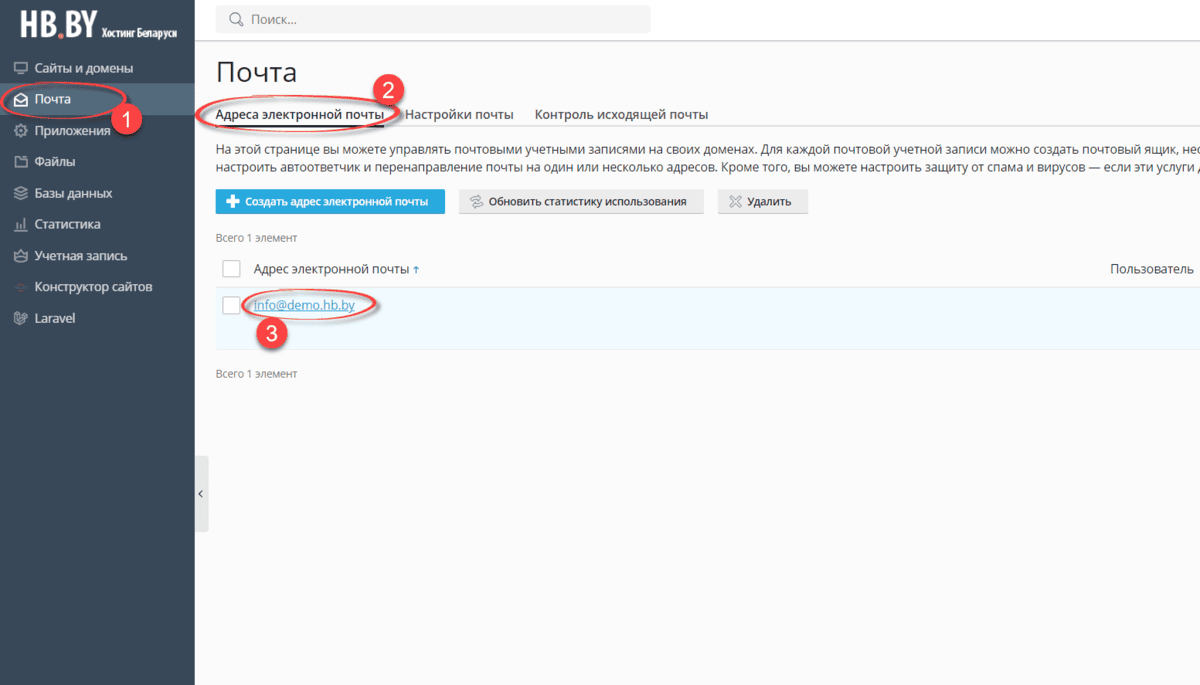Sort by Адрес электронной почты column arrow

(416, 270)
